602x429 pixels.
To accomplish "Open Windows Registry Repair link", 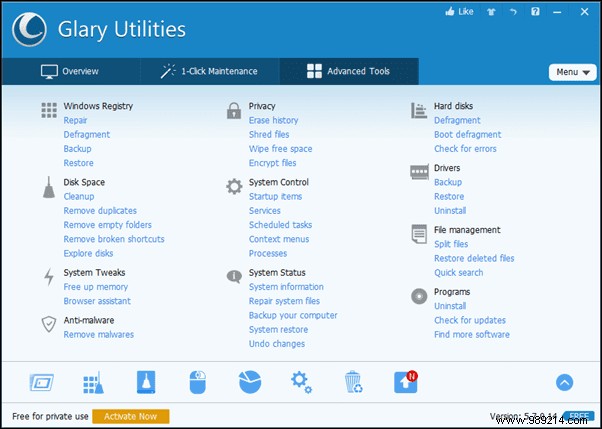I will pyautogui.click(x=75, y=120).
